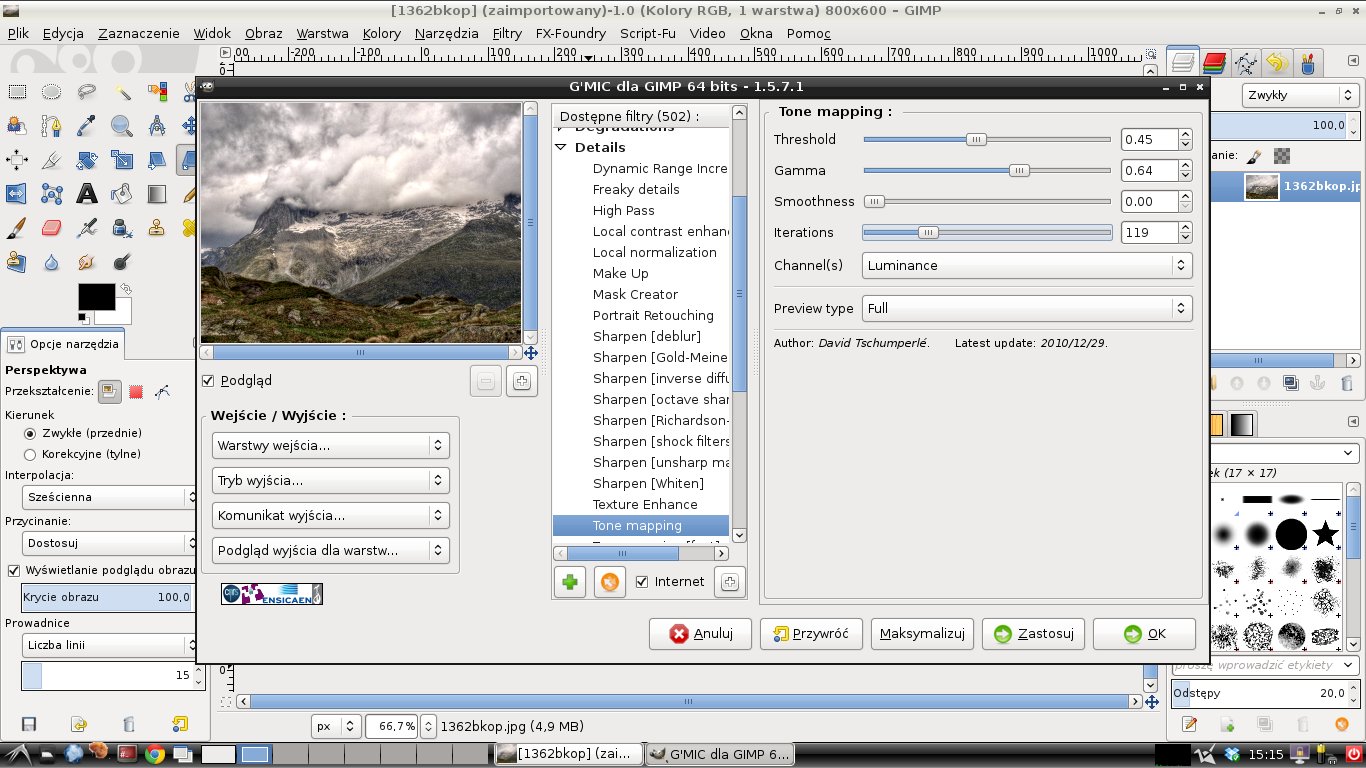Select the Rectangle Select tool
The width and height of the screenshot is (1366, 768).
point(17,93)
